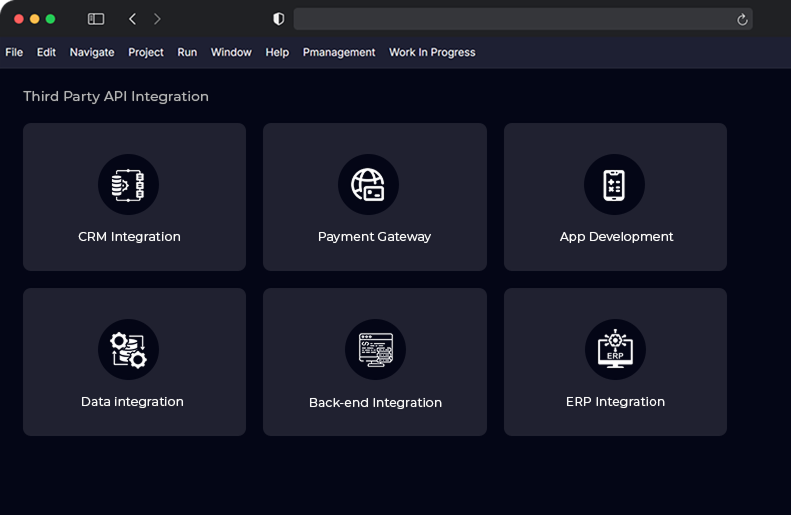Click the App Development phone icon
This screenshot has height=515, width=791.
point(614,185)
